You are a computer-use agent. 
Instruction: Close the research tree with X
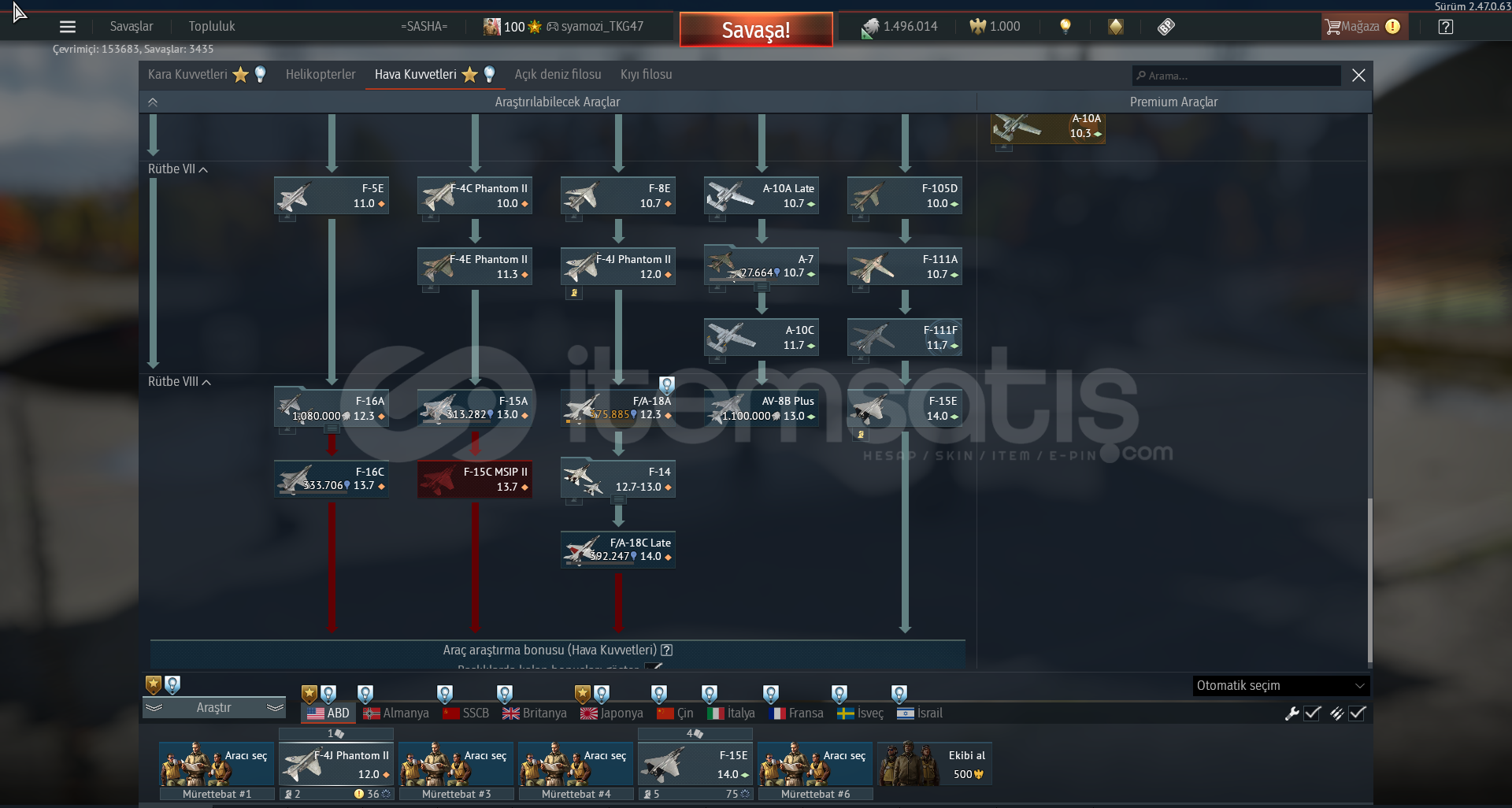tap(1358, 76)
